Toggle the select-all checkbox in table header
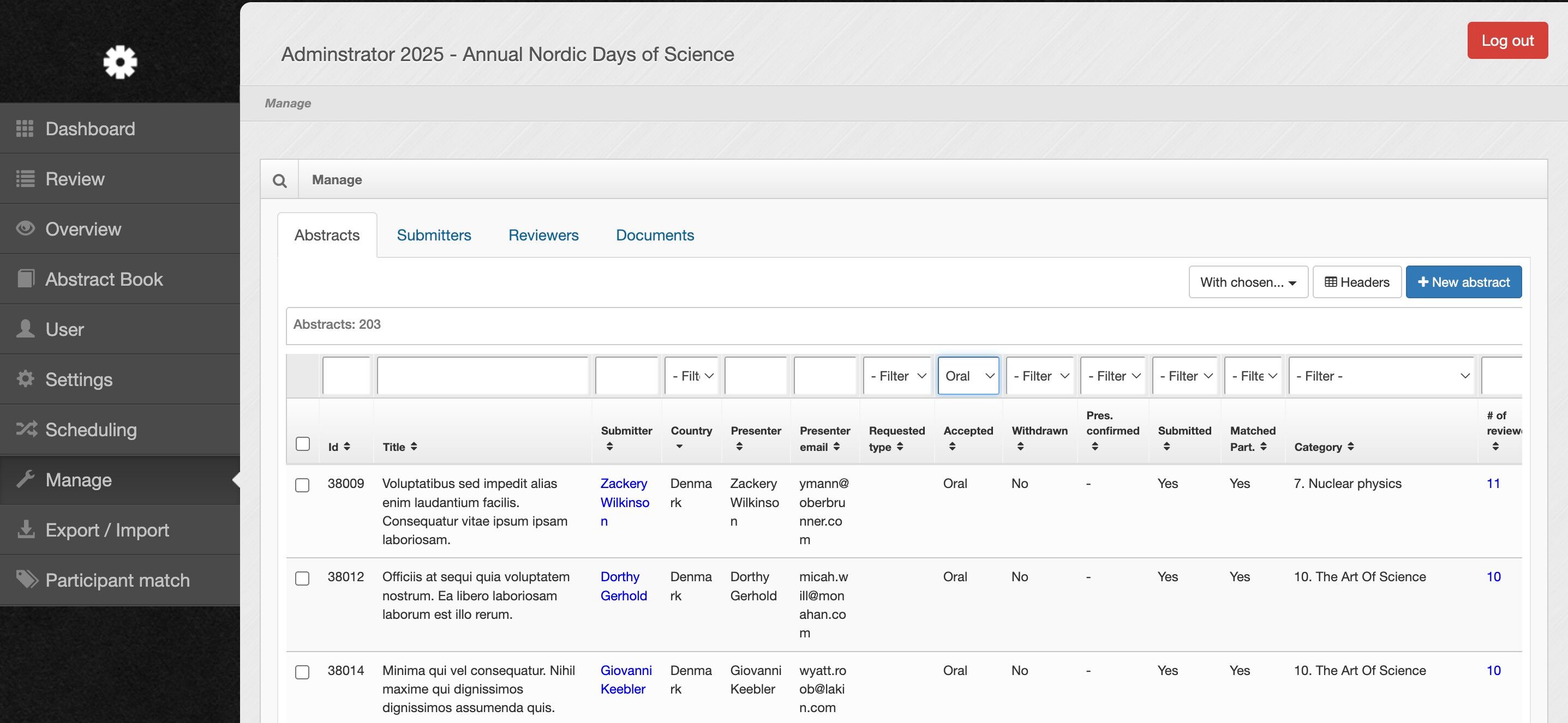This screenshot has height=723, width=1568. click(x=302, y=443)
